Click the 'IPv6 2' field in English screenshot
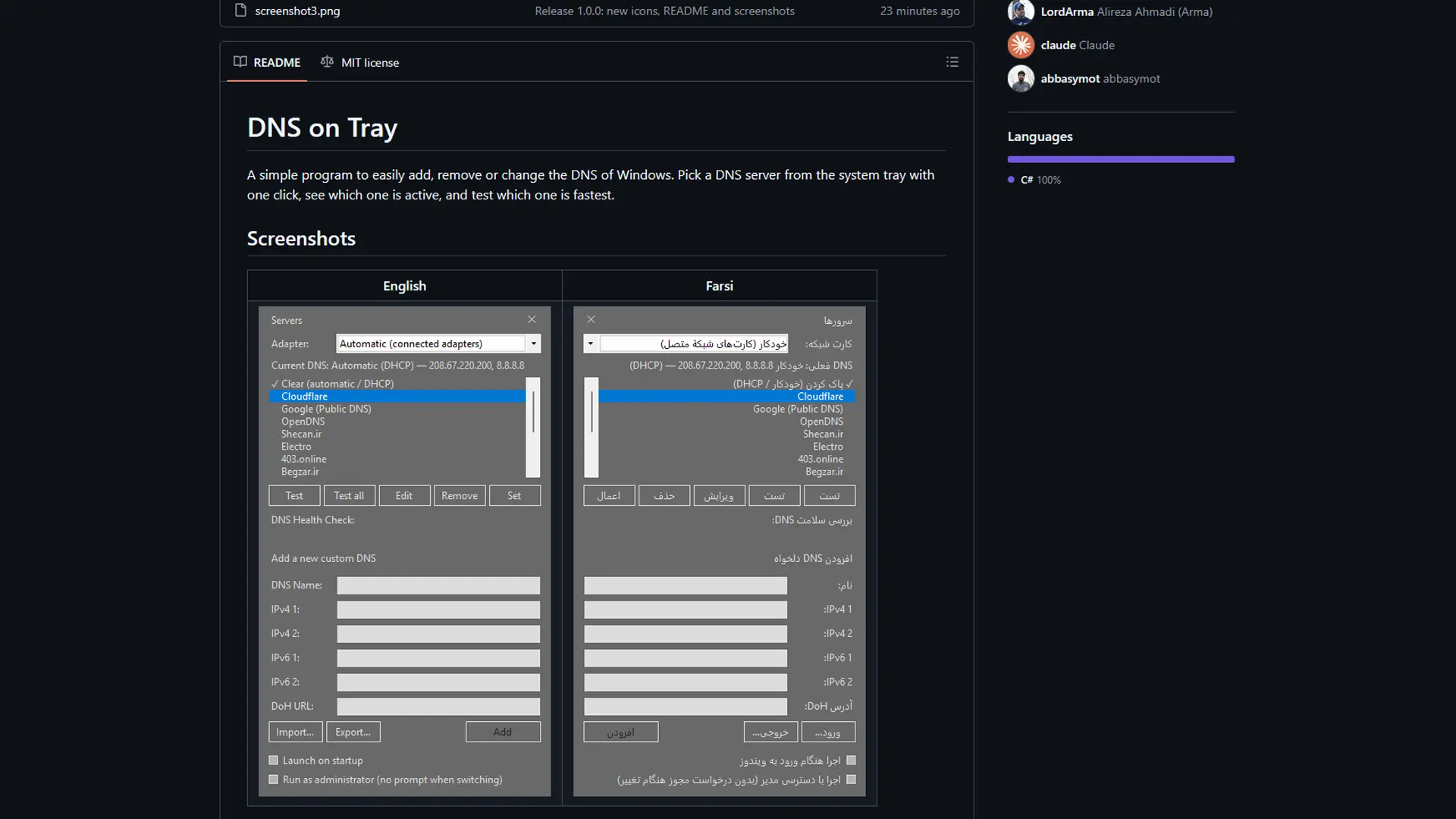Viewport: 1456px width, 819px height. (x=438, y=682)
